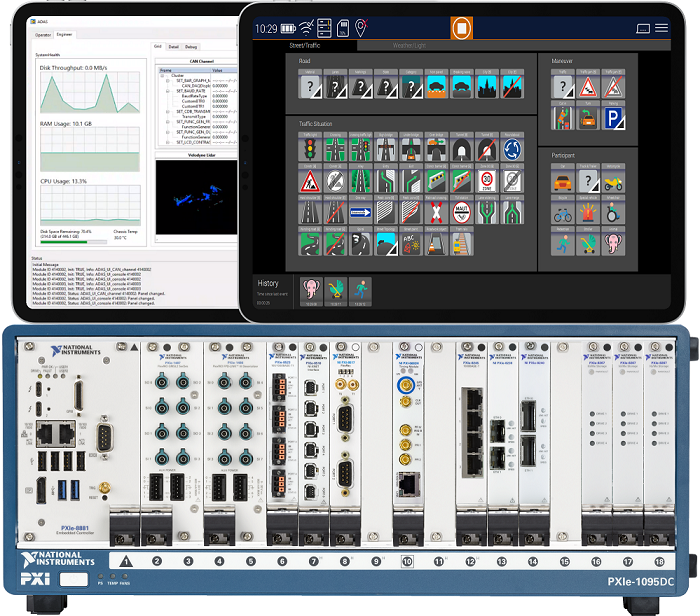
Task: Tap the tram rails tag
Action: 462,243
